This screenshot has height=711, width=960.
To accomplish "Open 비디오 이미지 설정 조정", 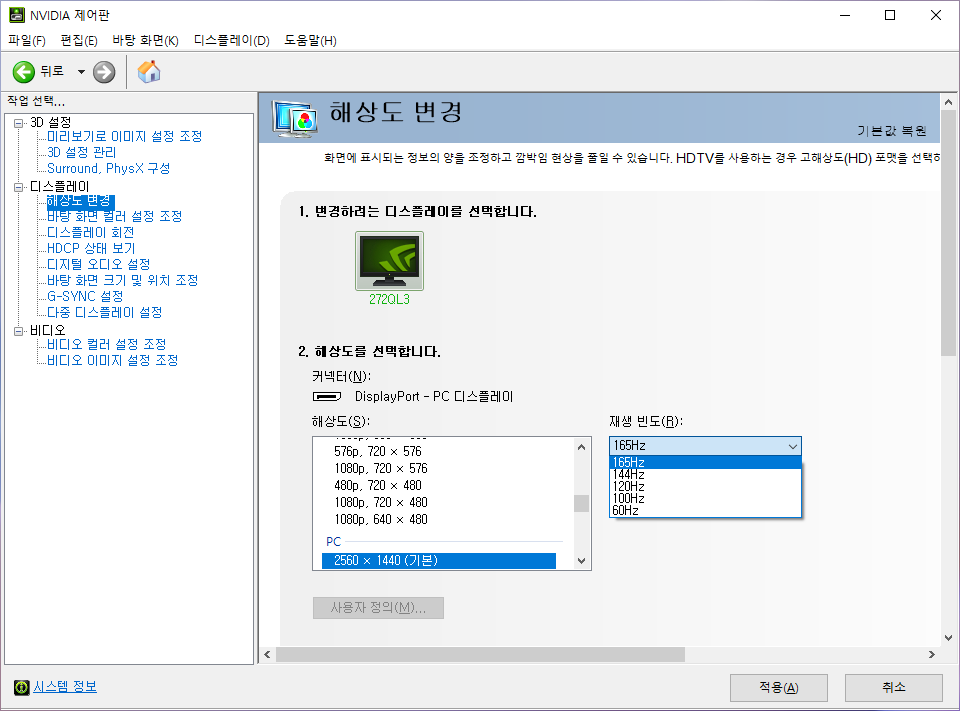I will pos(113,360).
